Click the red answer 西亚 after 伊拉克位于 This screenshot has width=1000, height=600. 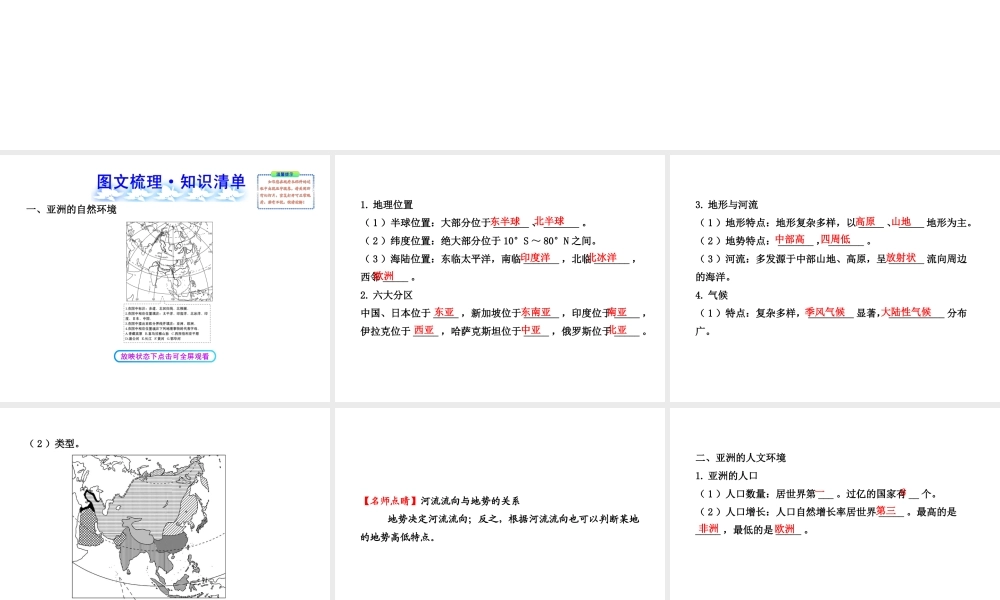pyautogui.click(x=424, y=330)
